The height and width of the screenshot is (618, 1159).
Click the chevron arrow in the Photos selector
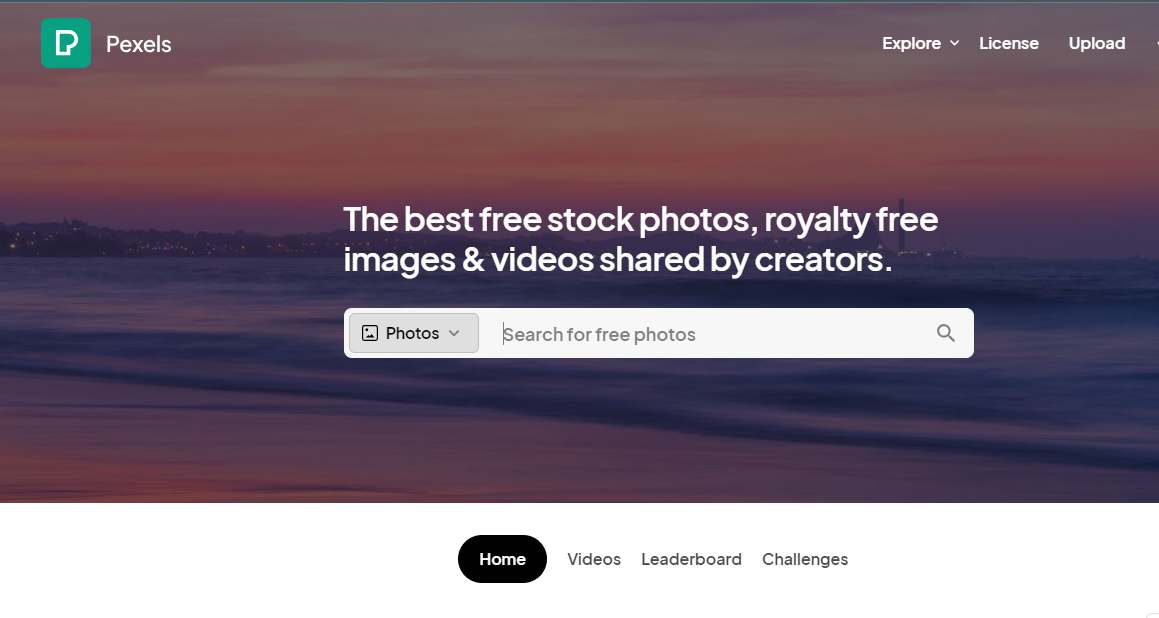(454, 333)
